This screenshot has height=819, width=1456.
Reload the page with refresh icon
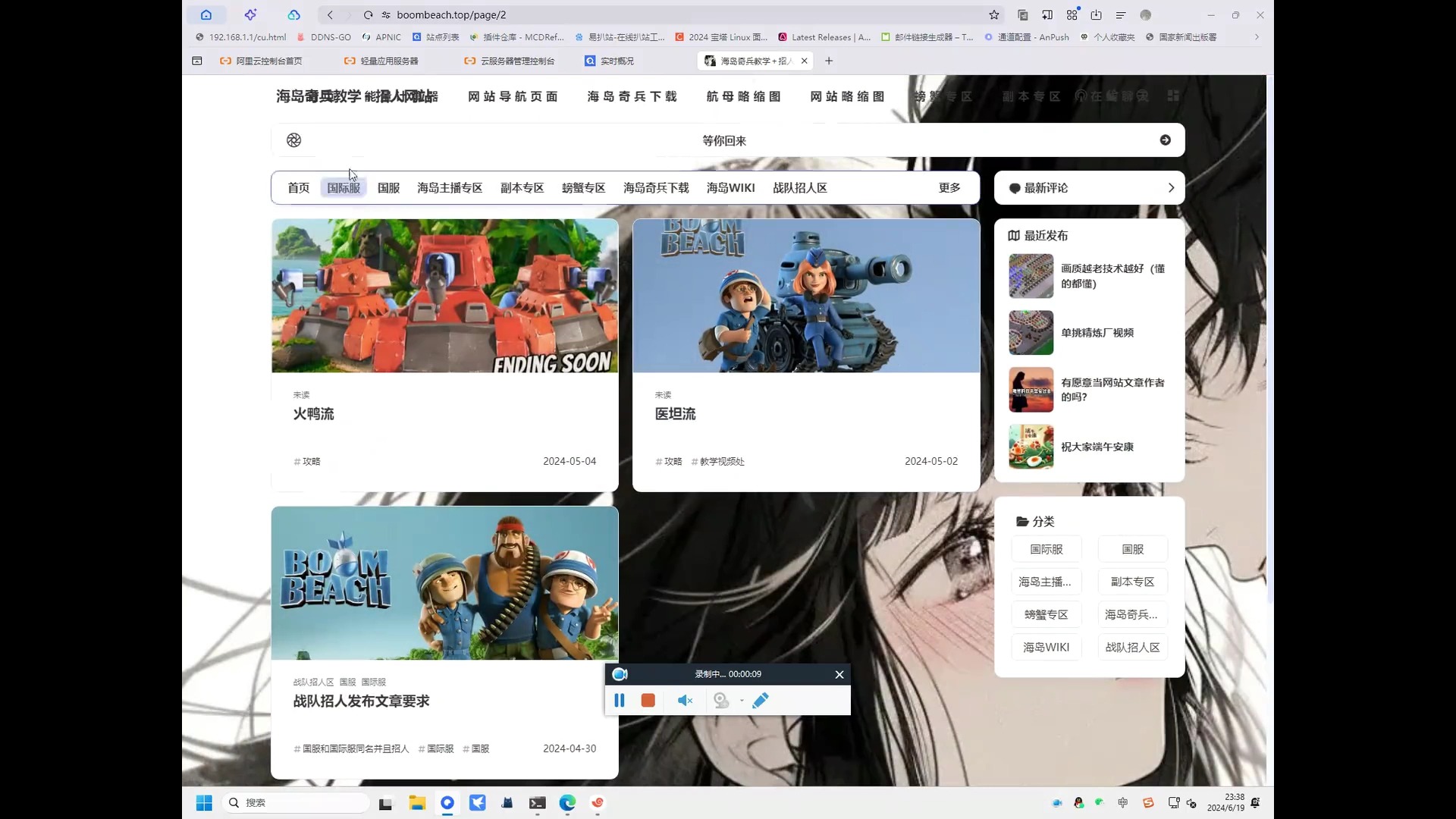(369, 14)
